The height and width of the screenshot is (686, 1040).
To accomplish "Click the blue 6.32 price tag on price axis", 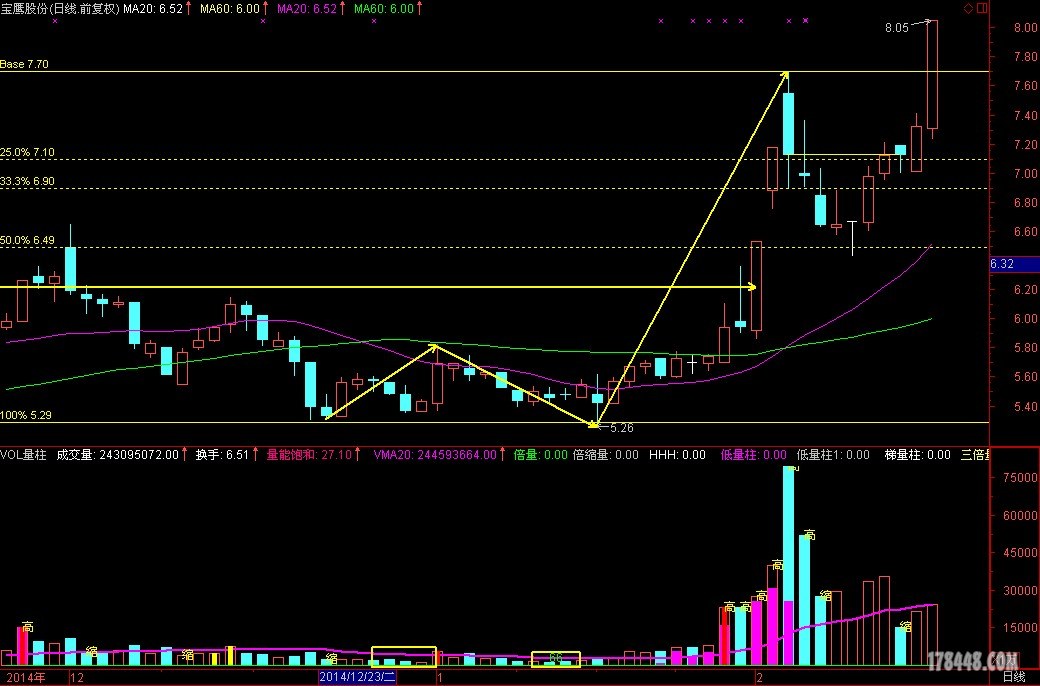I will [x=1002, y=264].
